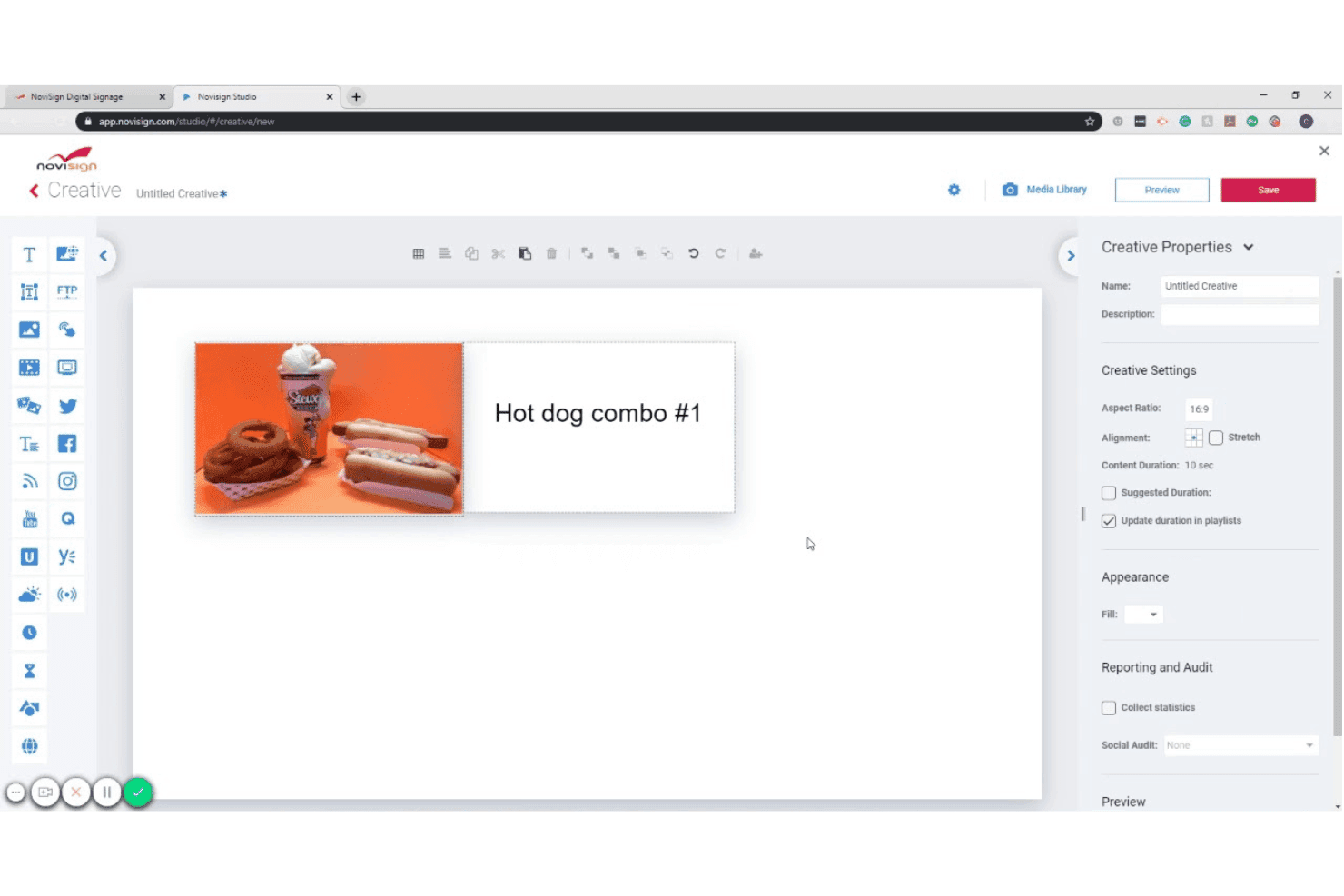Select the scrolling text ticker widget

coord(29,444)
